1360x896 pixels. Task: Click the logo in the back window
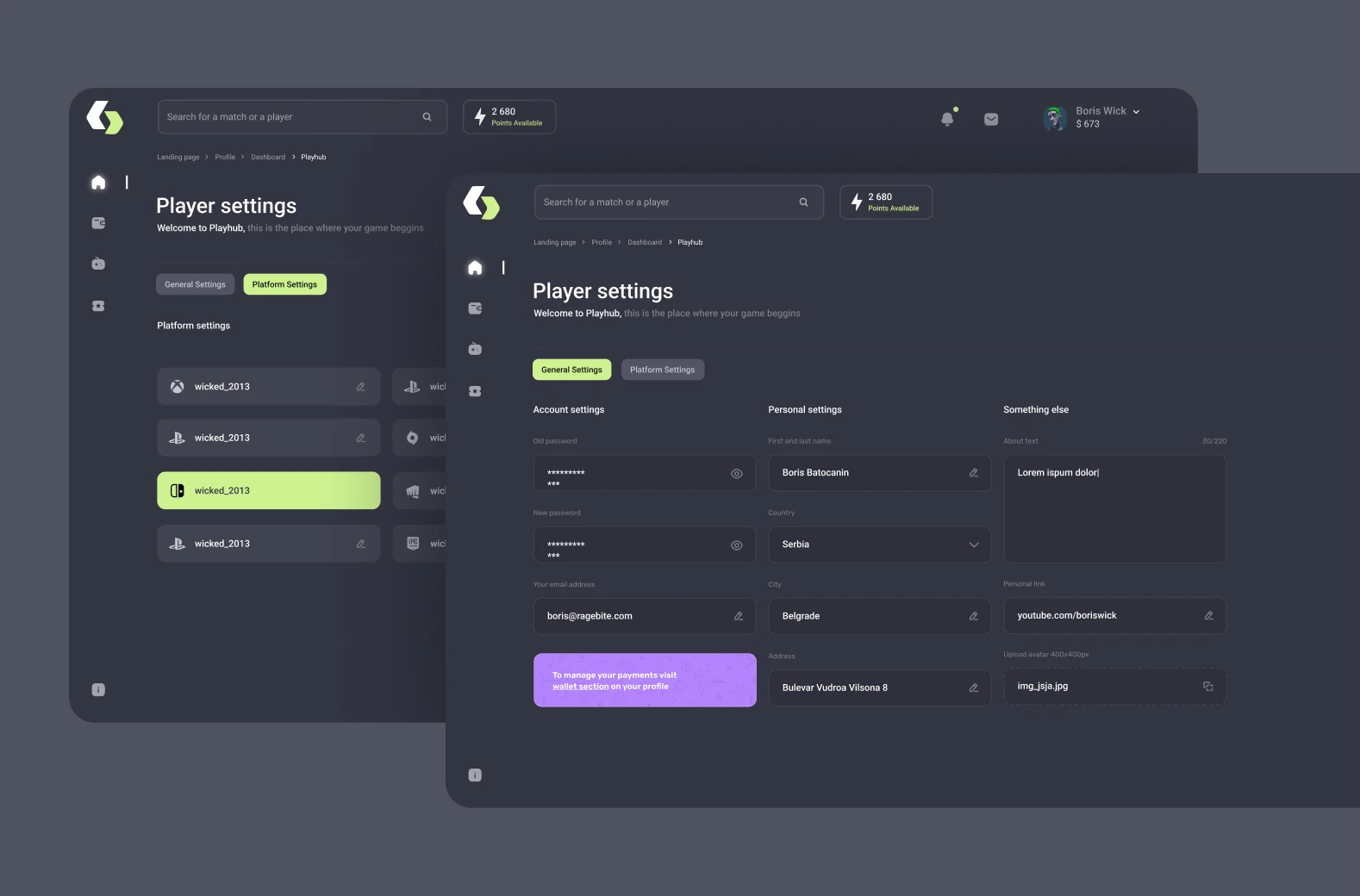point(104,117)
